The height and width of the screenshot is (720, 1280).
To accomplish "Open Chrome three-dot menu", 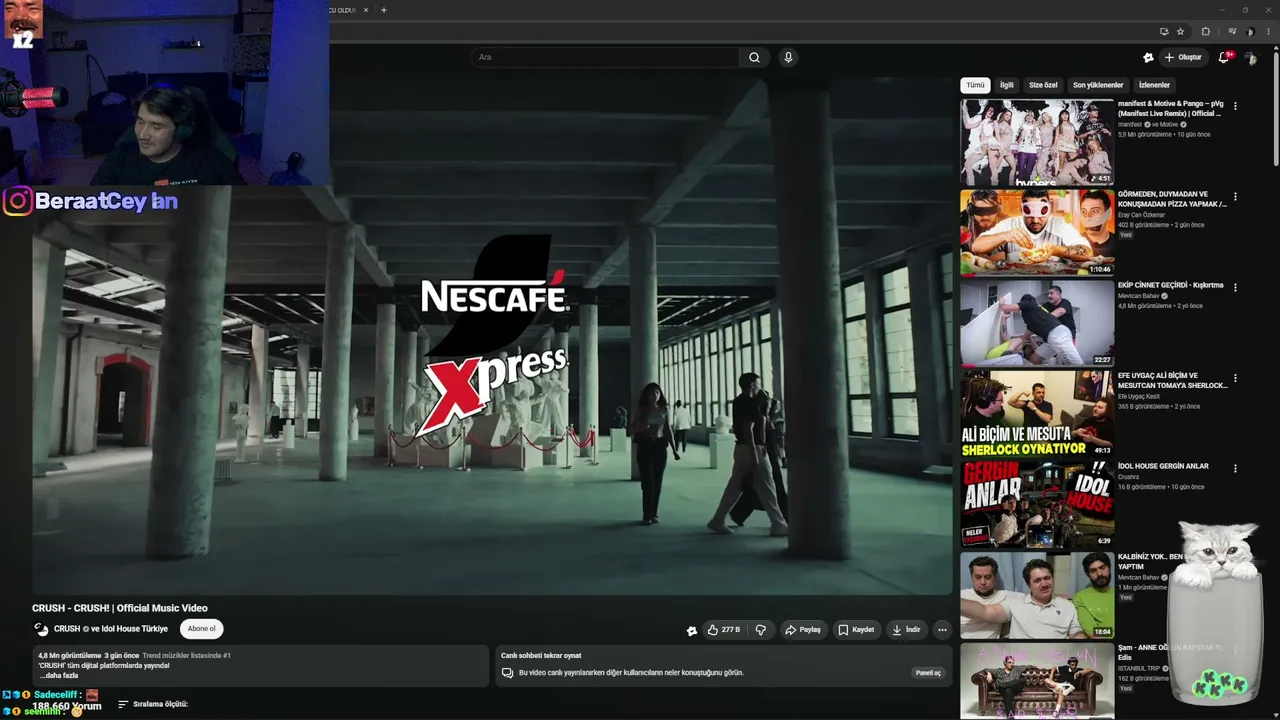I will point(1268,31).
